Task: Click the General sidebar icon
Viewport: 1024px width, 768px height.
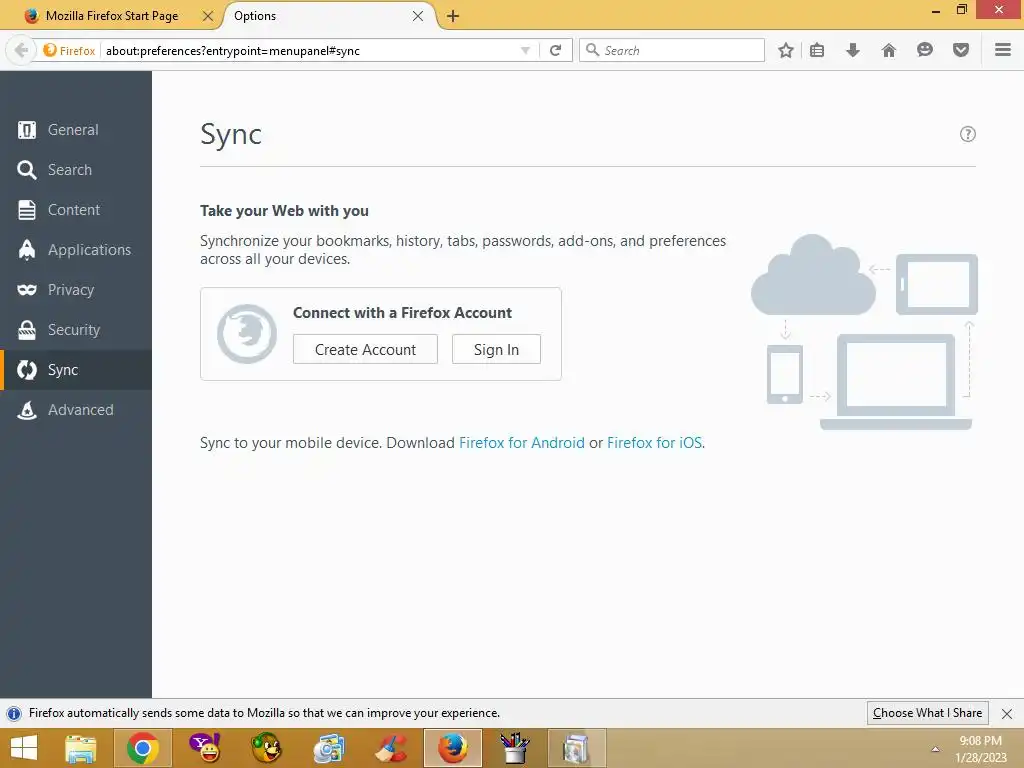Action: point(27,130)
